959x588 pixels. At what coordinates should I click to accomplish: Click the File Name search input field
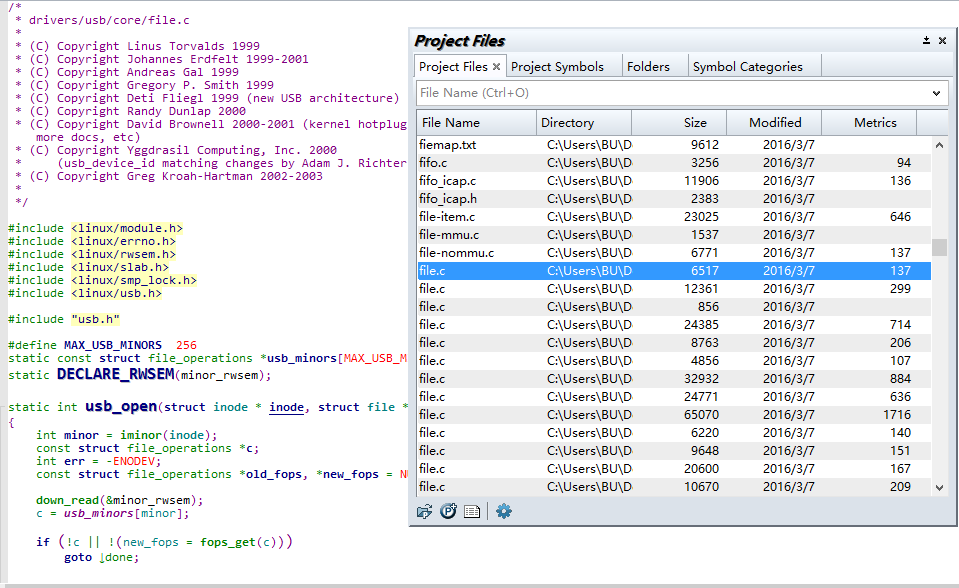[x=670, y=93]
